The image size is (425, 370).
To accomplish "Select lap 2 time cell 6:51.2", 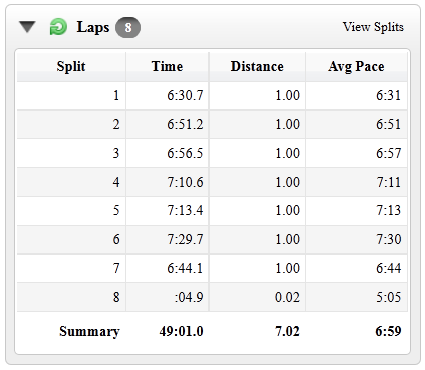I will (x=185, y=124).
